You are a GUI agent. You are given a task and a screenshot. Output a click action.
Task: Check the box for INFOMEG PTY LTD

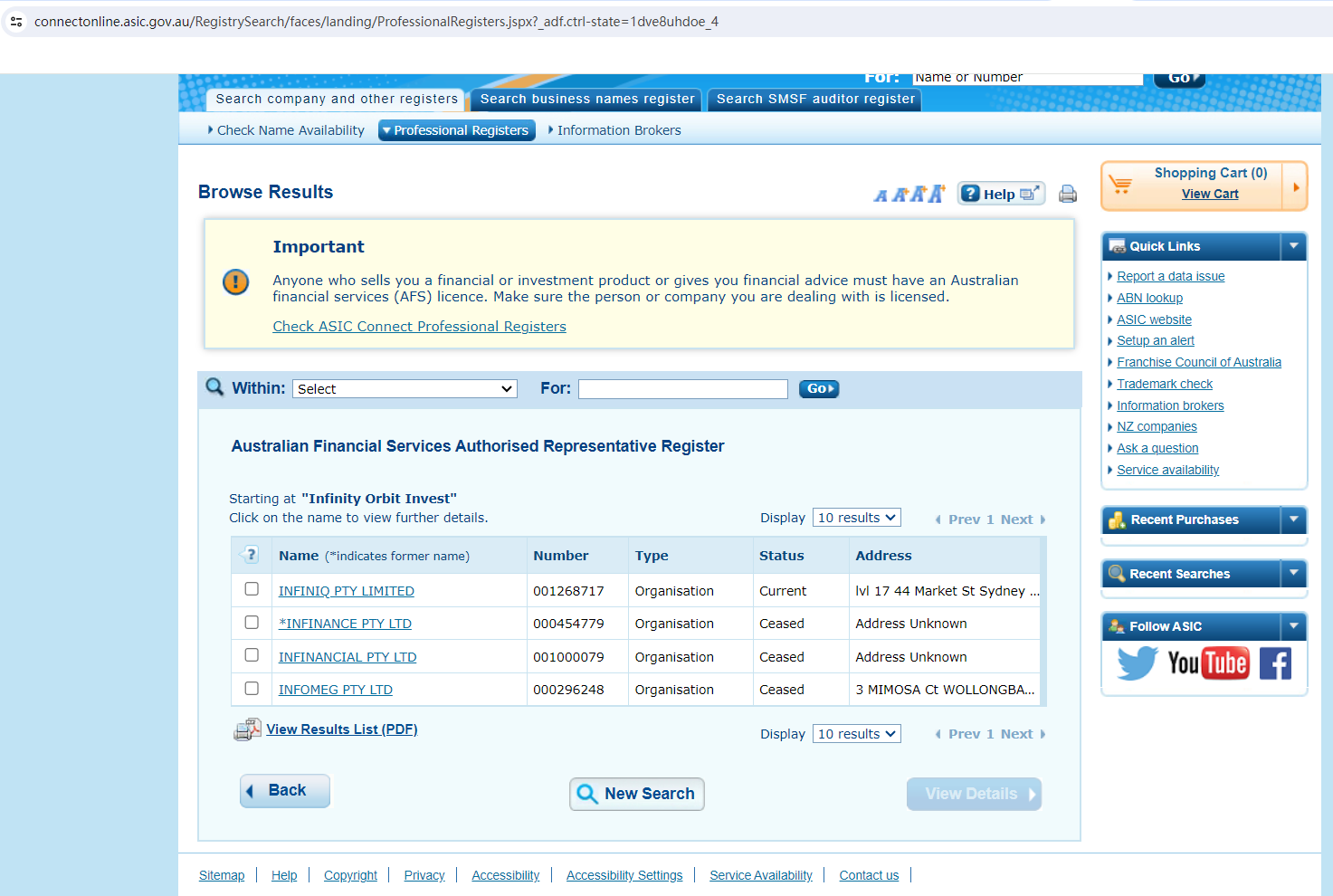coord(252,689)
